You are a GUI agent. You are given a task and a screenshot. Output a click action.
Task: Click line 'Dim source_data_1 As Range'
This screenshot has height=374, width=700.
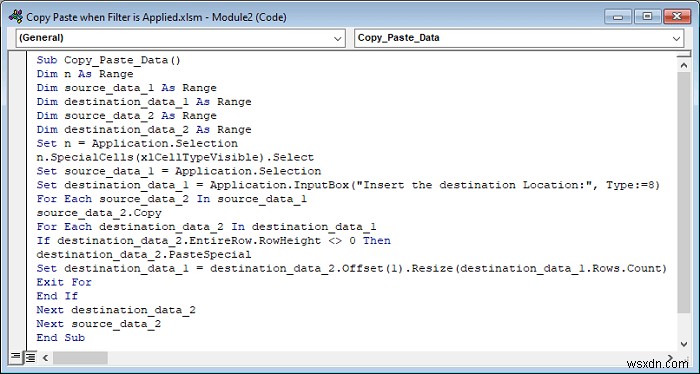coord(126,88)
